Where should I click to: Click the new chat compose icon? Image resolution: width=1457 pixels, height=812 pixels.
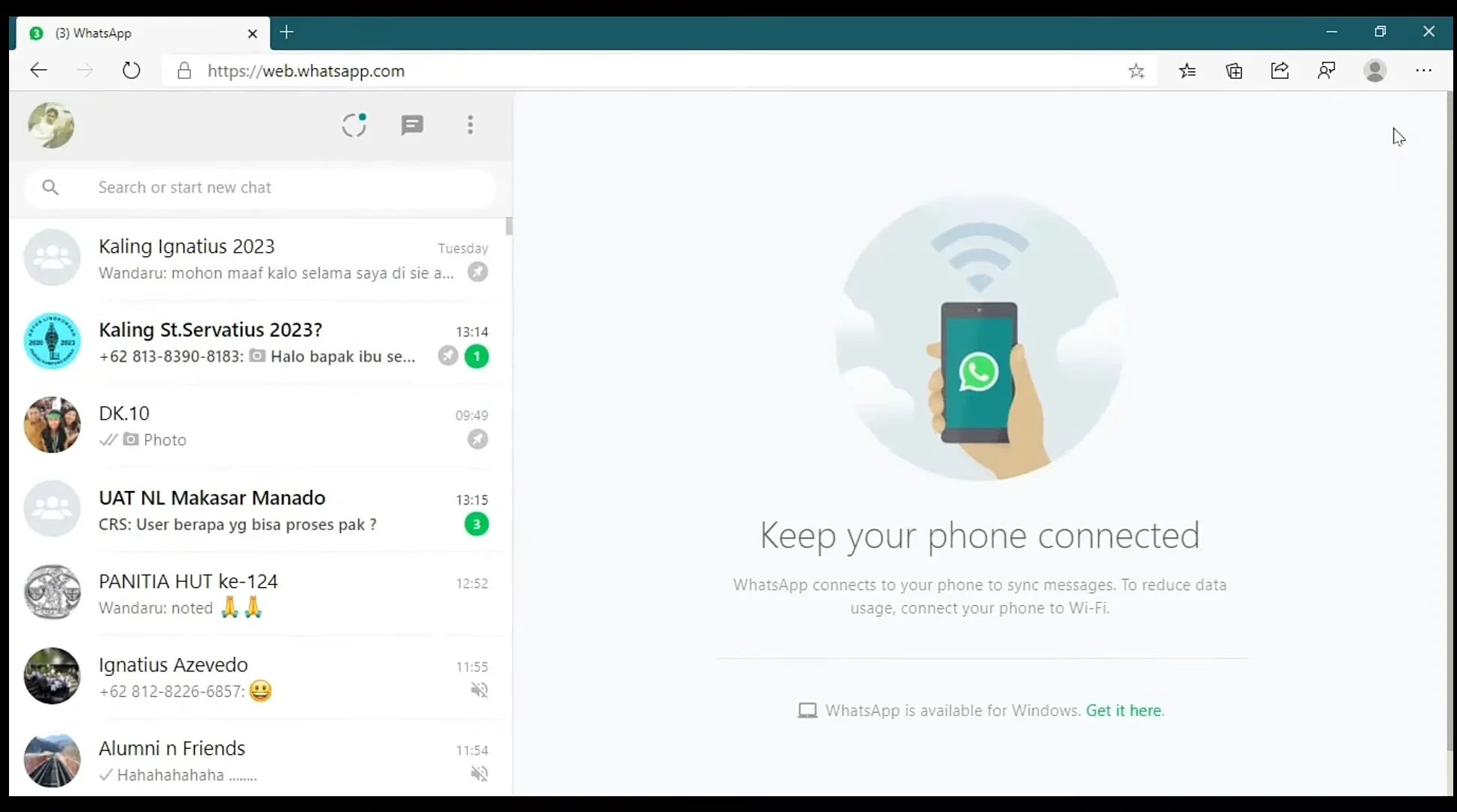coord(412,123)
